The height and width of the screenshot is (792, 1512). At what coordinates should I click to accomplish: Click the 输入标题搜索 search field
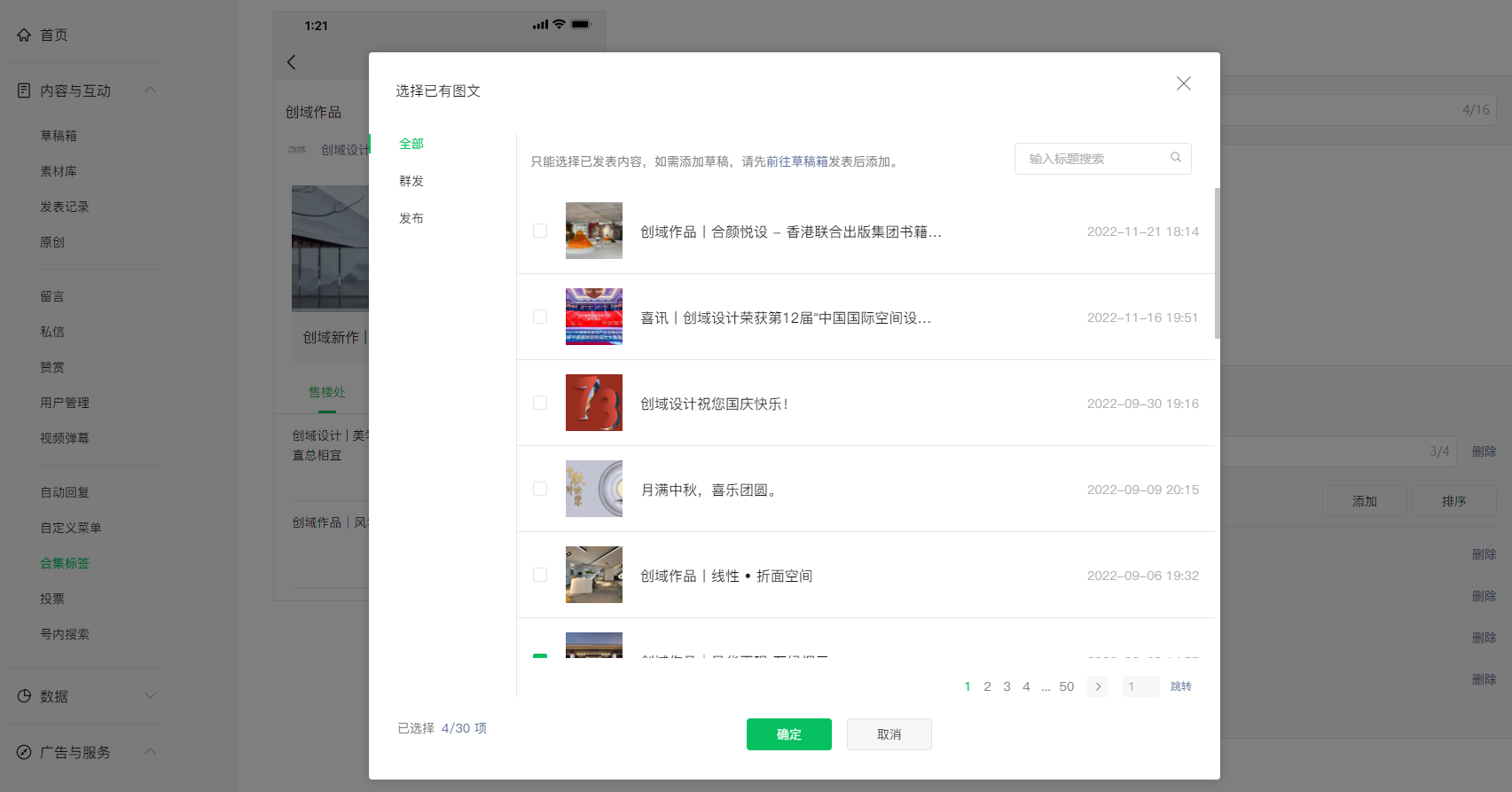[x=1103, y=159]
